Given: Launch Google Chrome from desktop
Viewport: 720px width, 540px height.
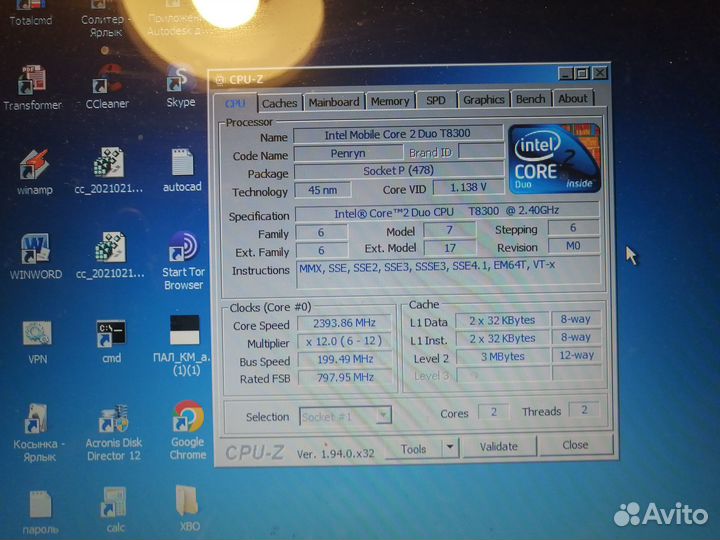Looking at the screenshot, I should pos(188,431).
